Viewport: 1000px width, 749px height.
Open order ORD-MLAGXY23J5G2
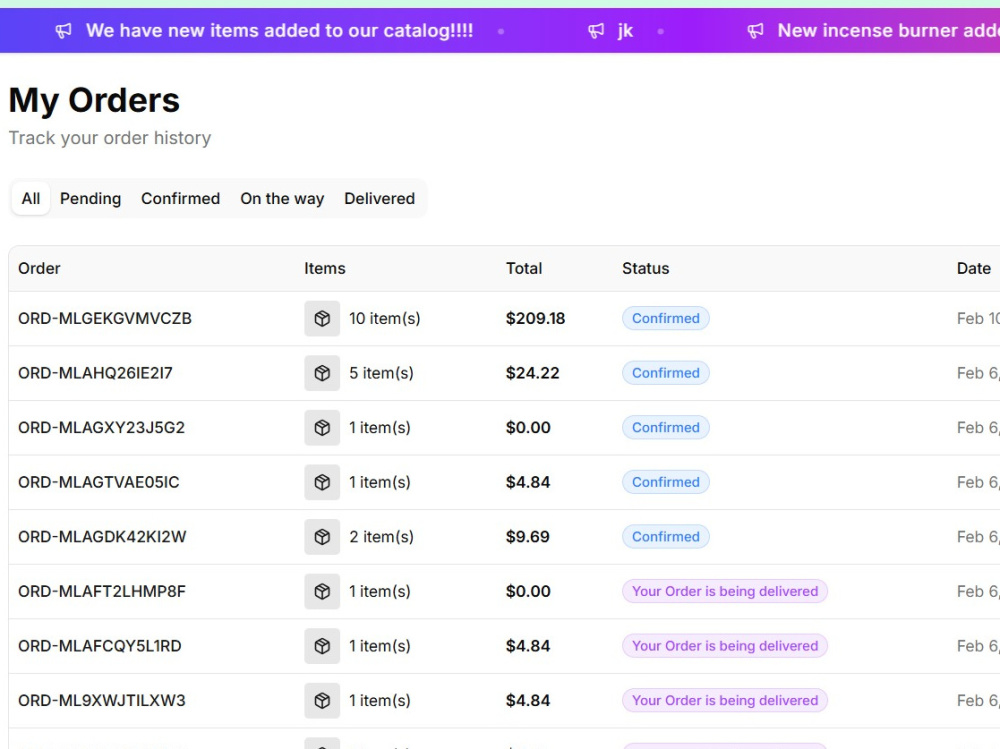[101, 427]
